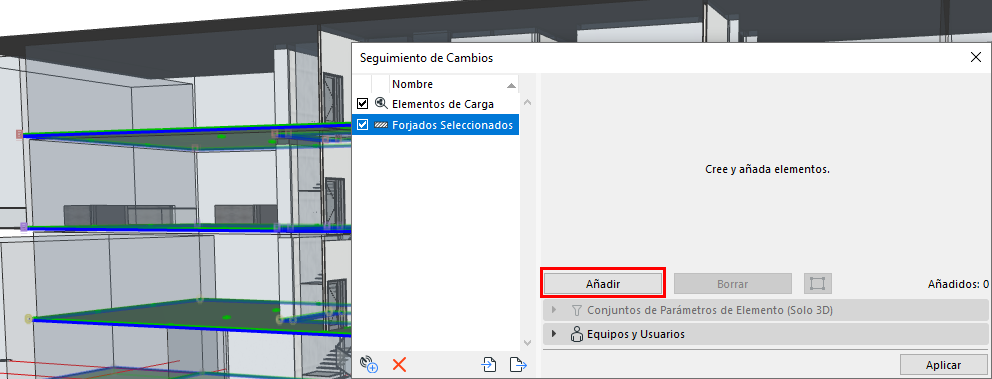Click the select-elements rectangle icon beside Borrar

click(817, 283)
